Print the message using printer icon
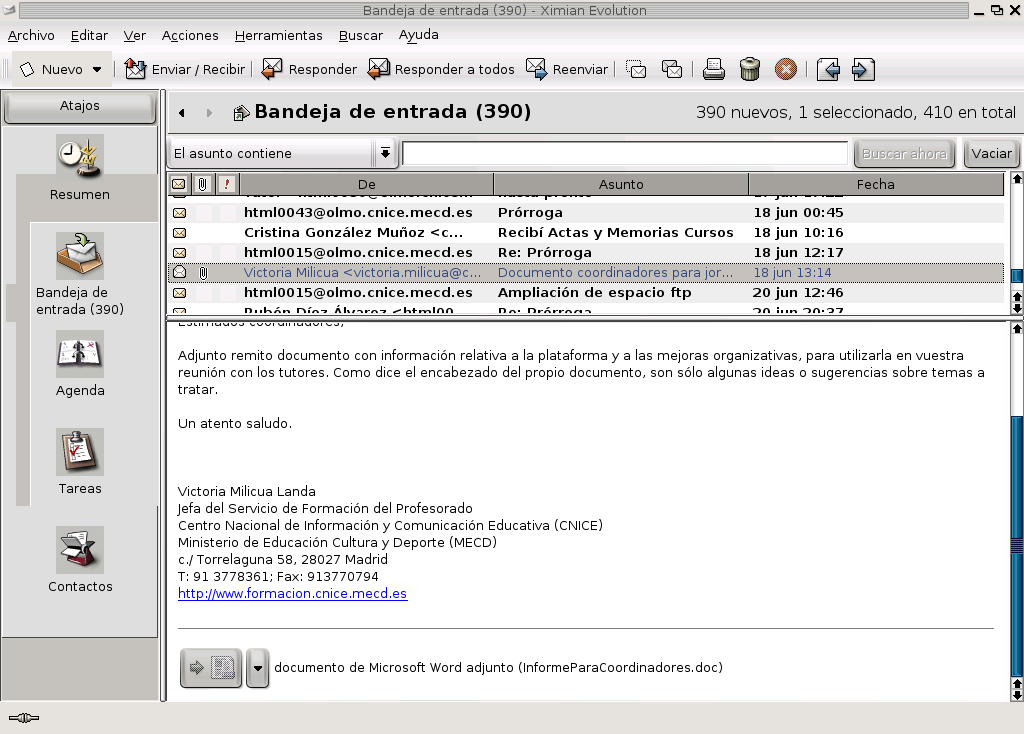This screenshot has height=734, width=1024. [x=713, y=69]
